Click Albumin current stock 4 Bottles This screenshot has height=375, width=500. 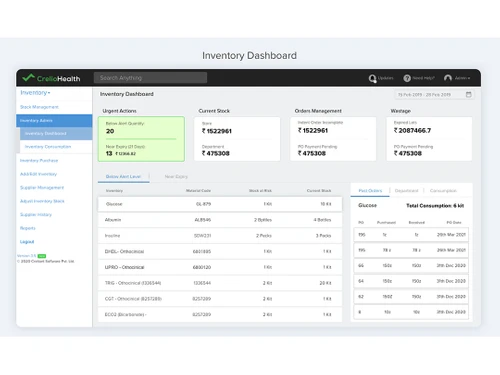[x=322, y=220]
